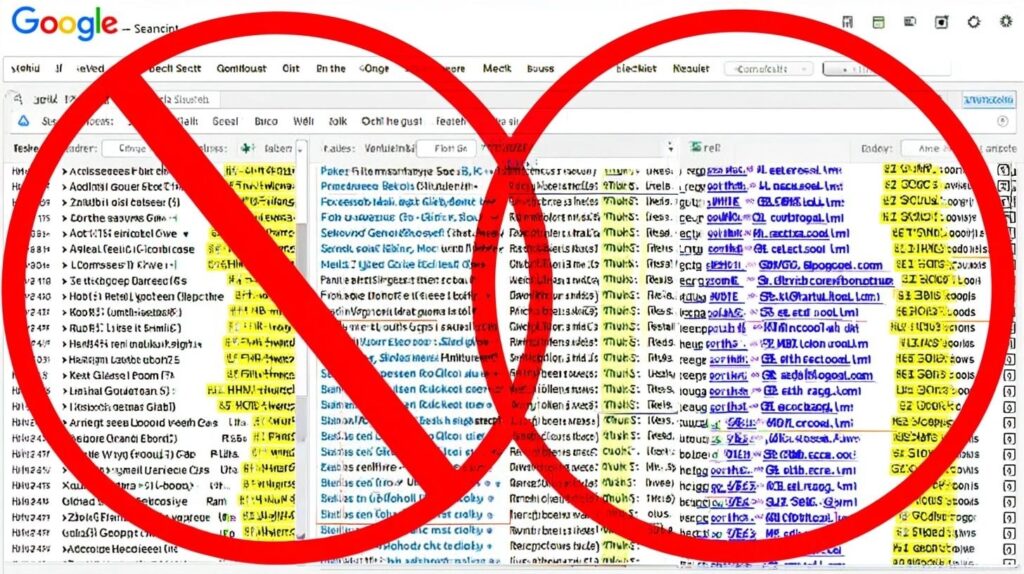
Task: Toggle the topmost checkbox in the right-edge column
Action: [1004, 170]
